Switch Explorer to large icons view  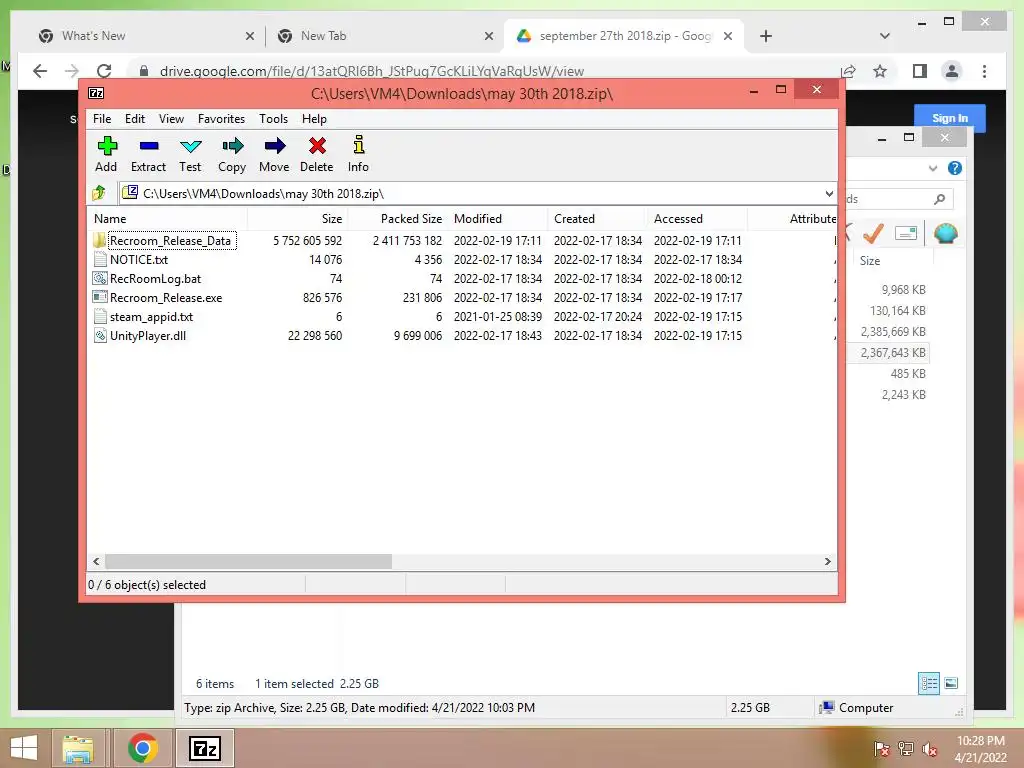(x=951, y=683)
